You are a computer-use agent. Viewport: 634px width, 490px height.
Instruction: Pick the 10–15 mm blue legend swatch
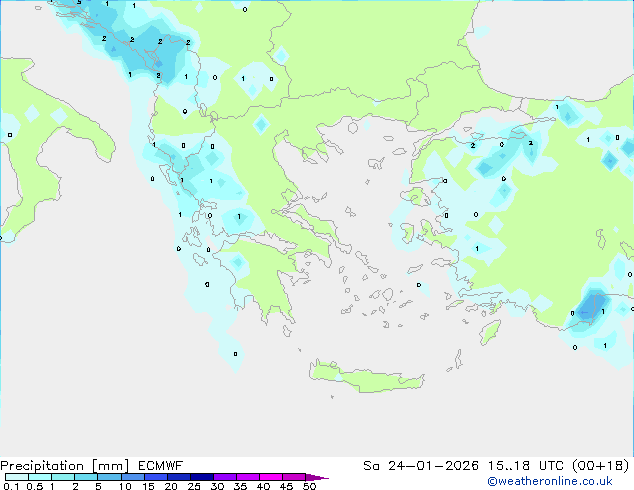pos(132,477)
